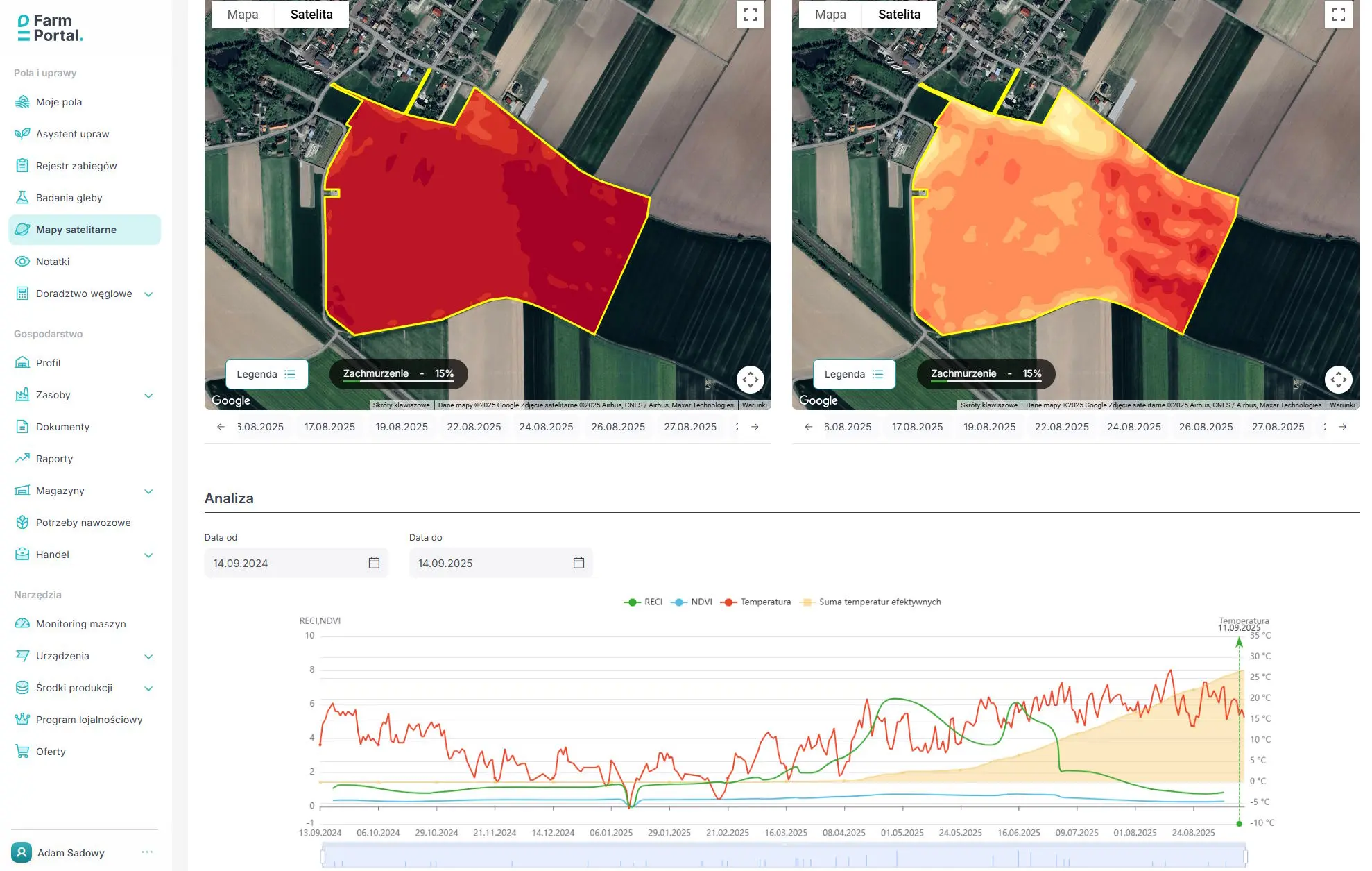Screen dimensions: 1372x871
Task: Click next dates arrow under left map
Action: pos(755,427)
